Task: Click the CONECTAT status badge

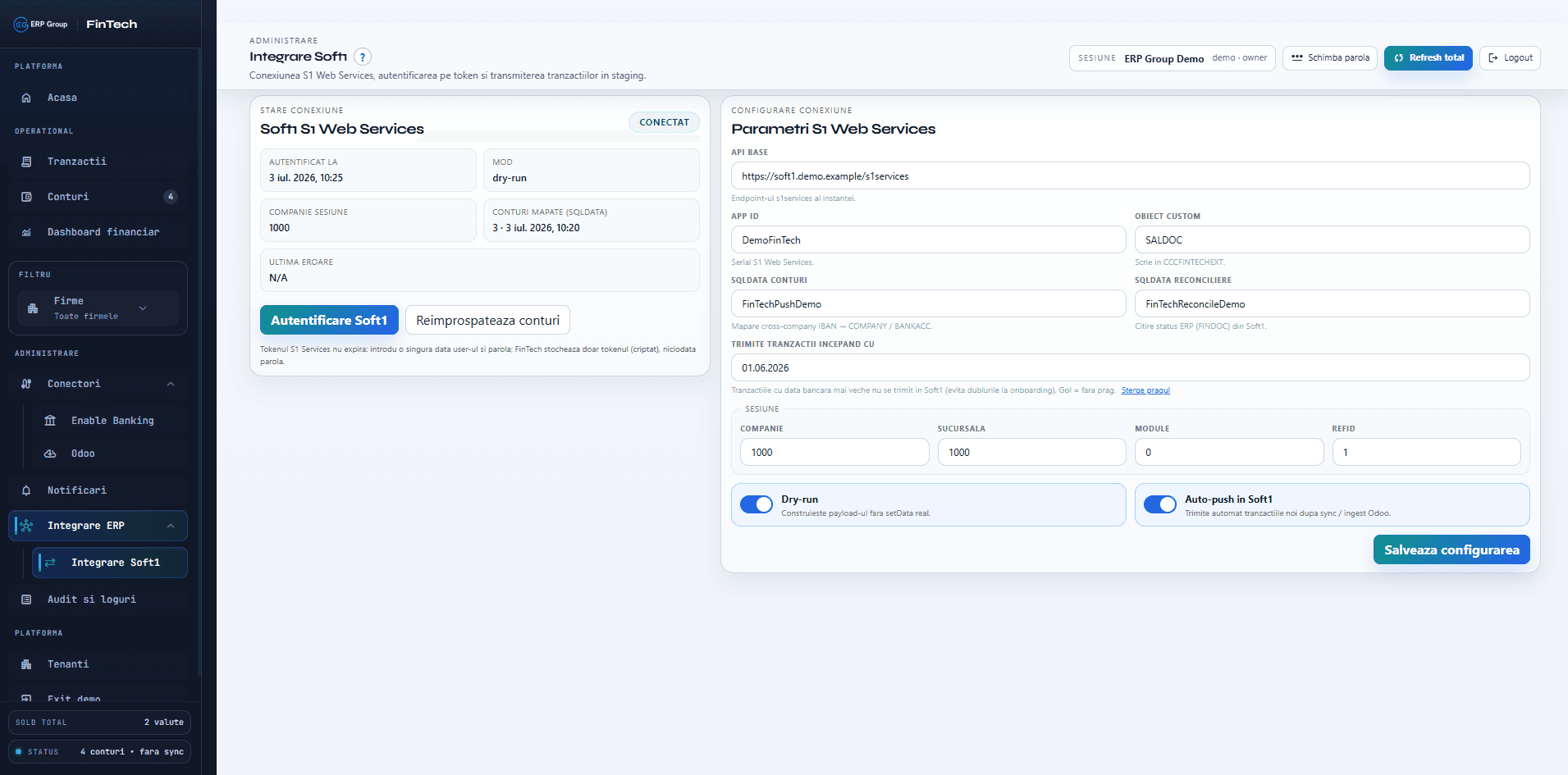Action: tap(664, 122)
